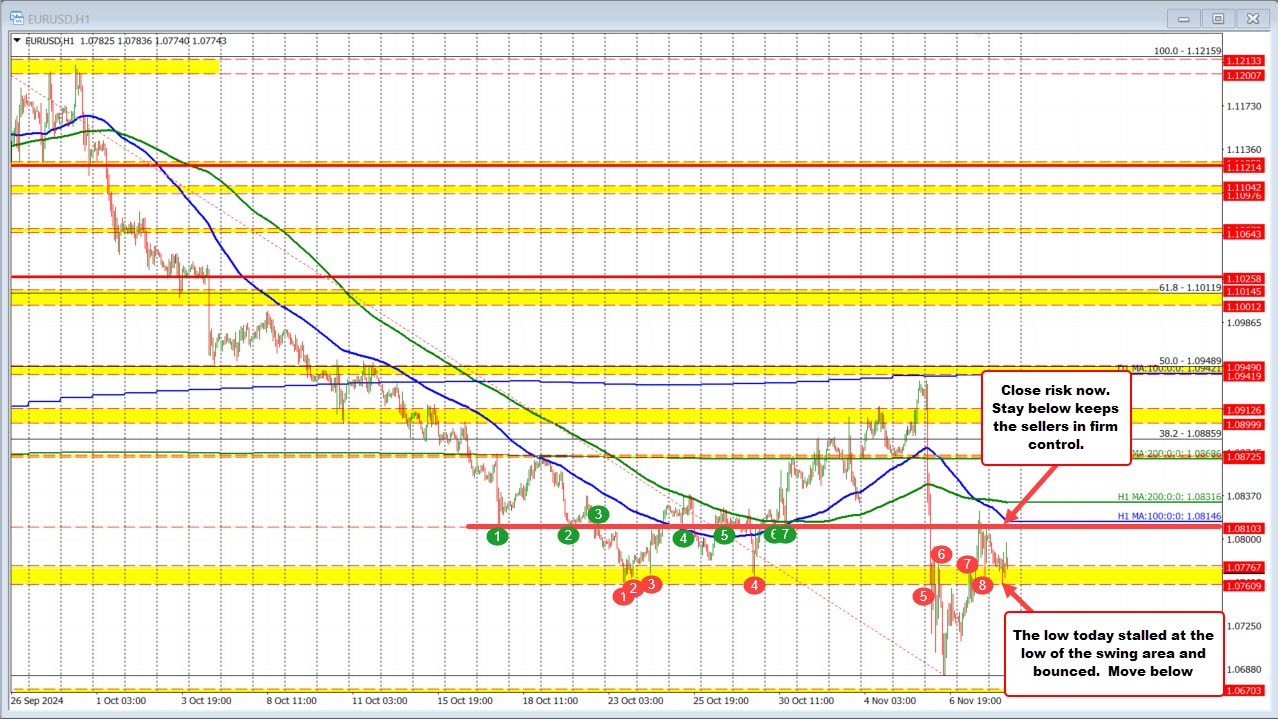Click the chart symbol icon in the title bar
1278x719 pixels.
(14, 17)
